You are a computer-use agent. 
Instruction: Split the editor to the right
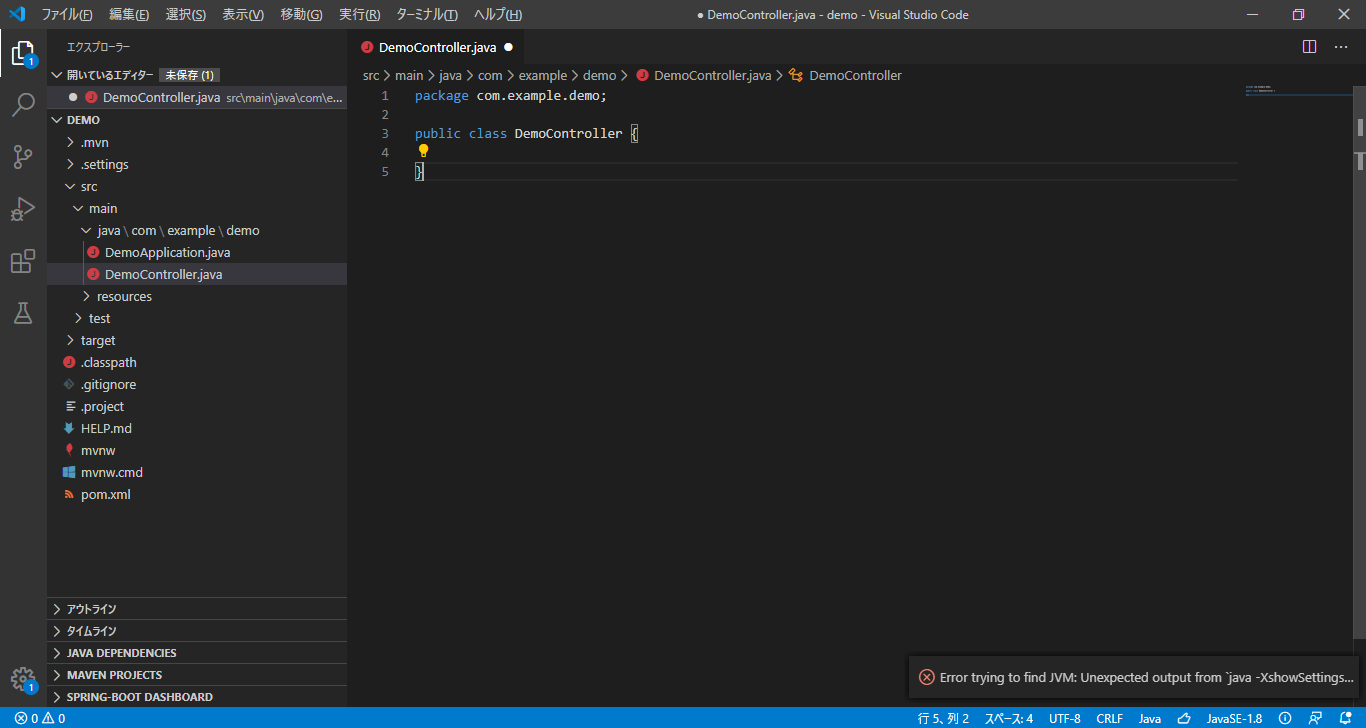coord(1310,47)
